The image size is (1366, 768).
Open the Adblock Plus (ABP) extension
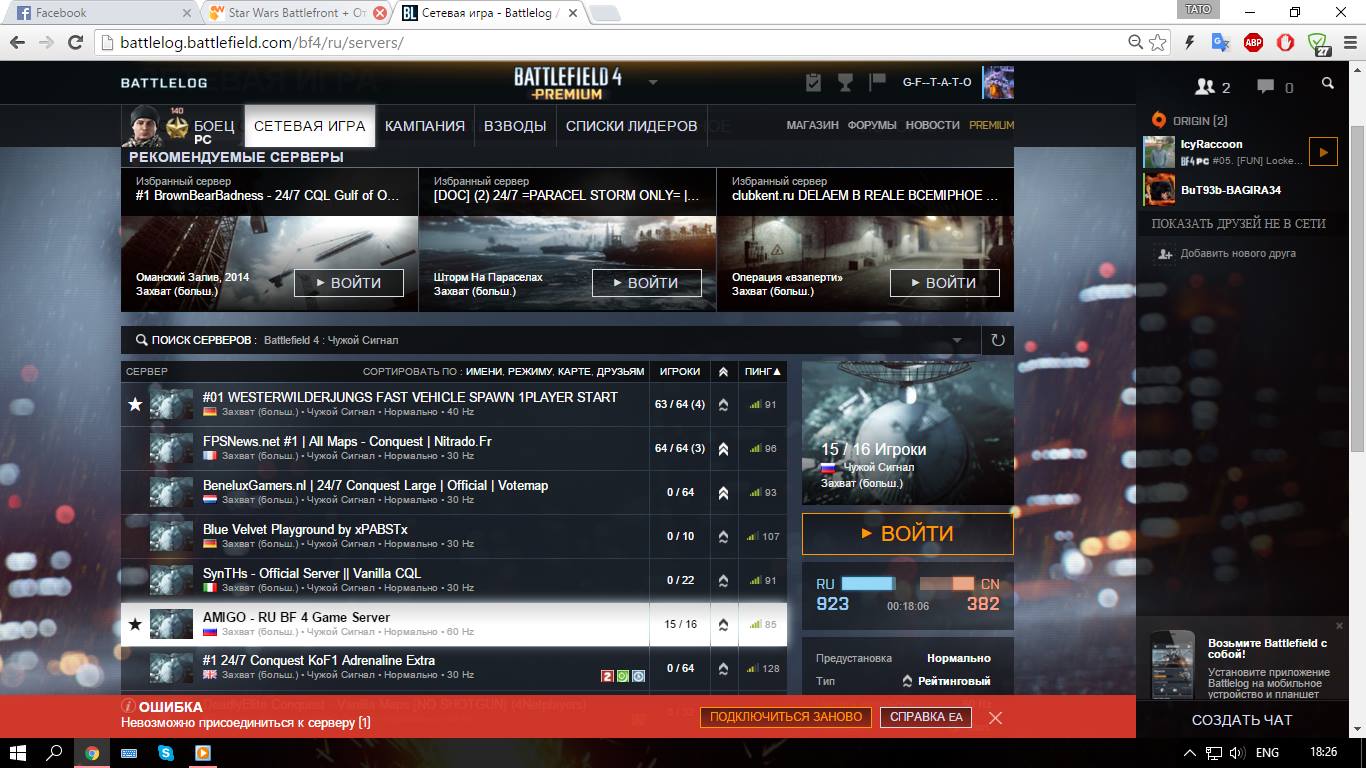pyautogui.click(x=1253, y=42)
